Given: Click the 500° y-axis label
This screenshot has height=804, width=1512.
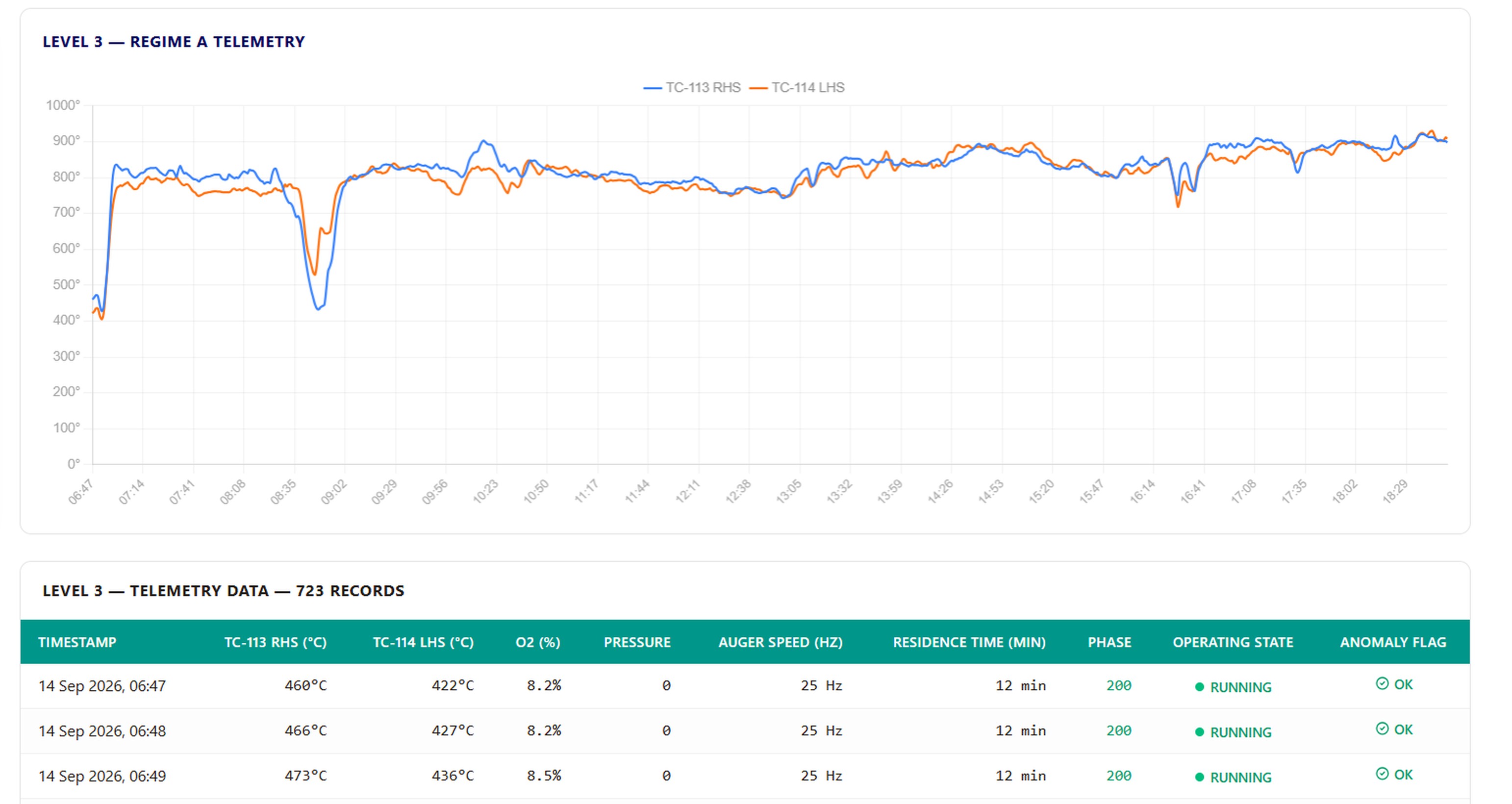Looking at the screenshot, I should click(x=66, y=285).
